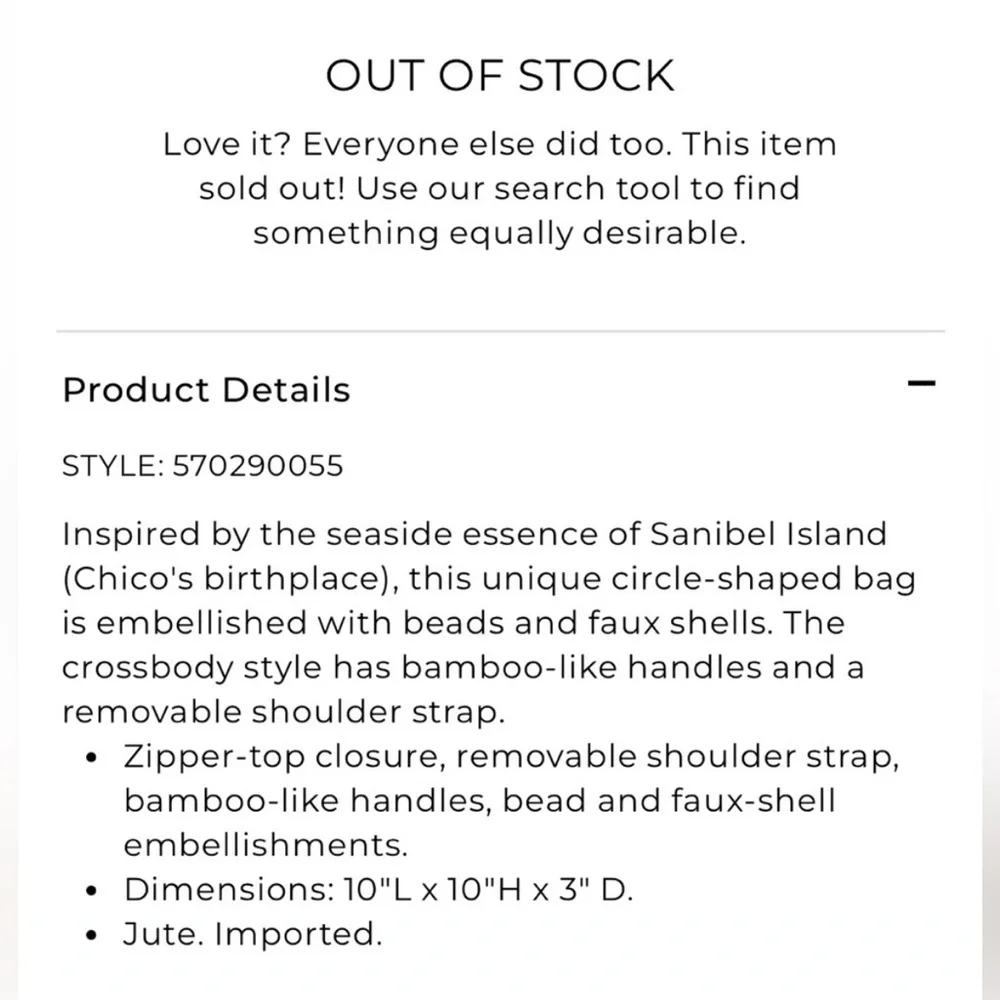Select the style number 570290055
1000x1000 pixels.
click(258, 466)
